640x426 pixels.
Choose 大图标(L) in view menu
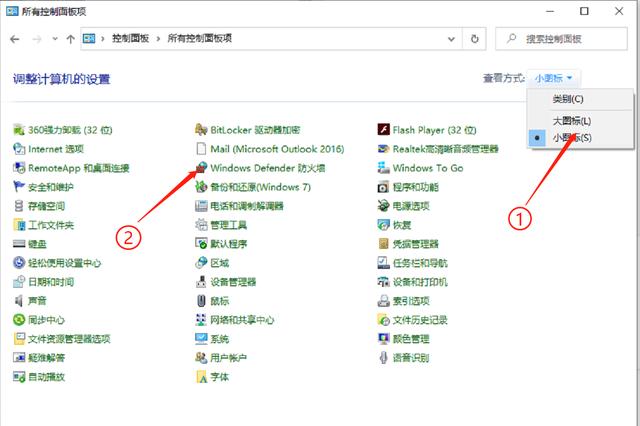pyautogui.click(x=571, y=121)
